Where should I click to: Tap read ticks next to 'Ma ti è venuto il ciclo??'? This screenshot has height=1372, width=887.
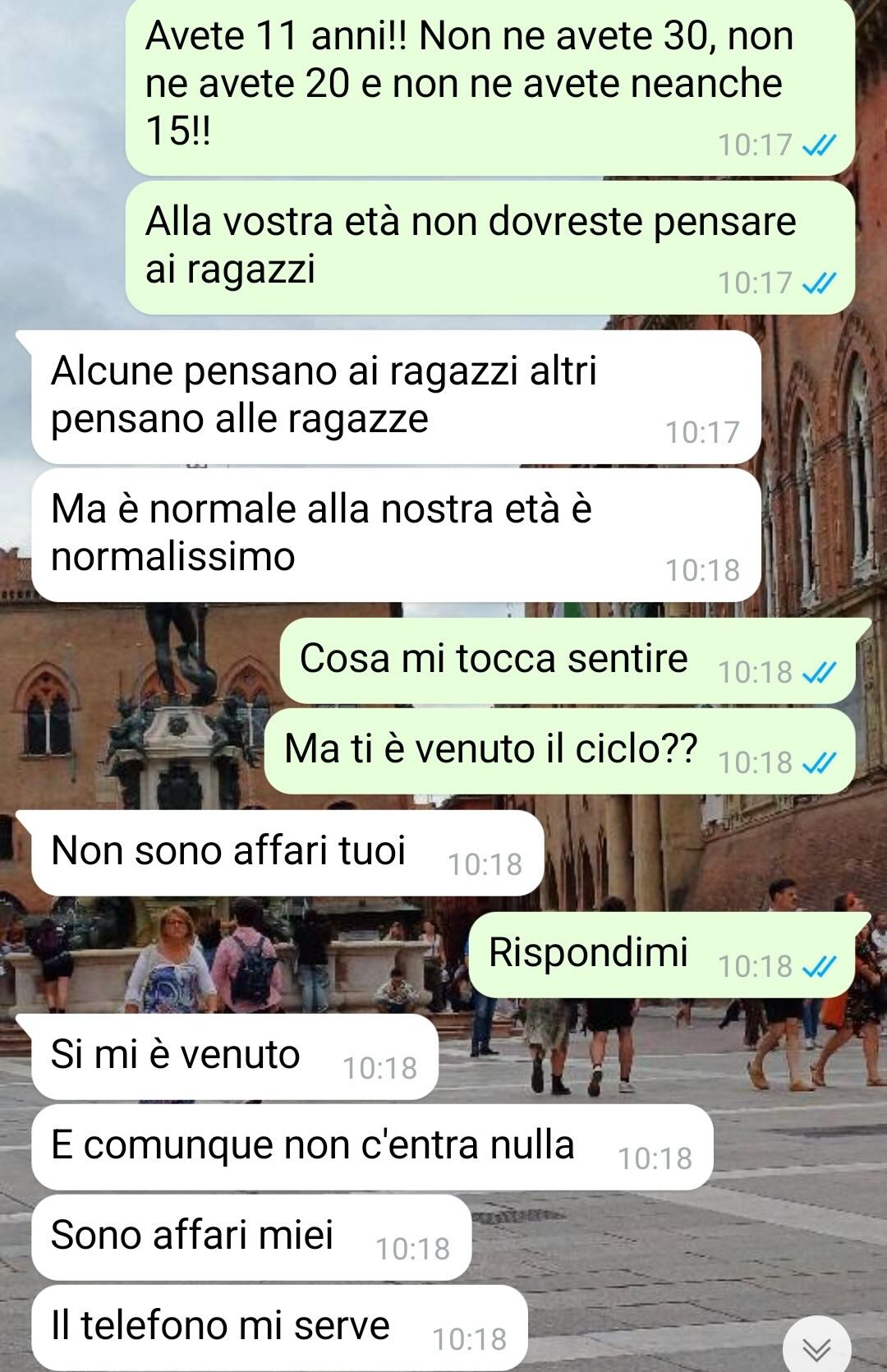pyautogui.click(x=819, y=764)
